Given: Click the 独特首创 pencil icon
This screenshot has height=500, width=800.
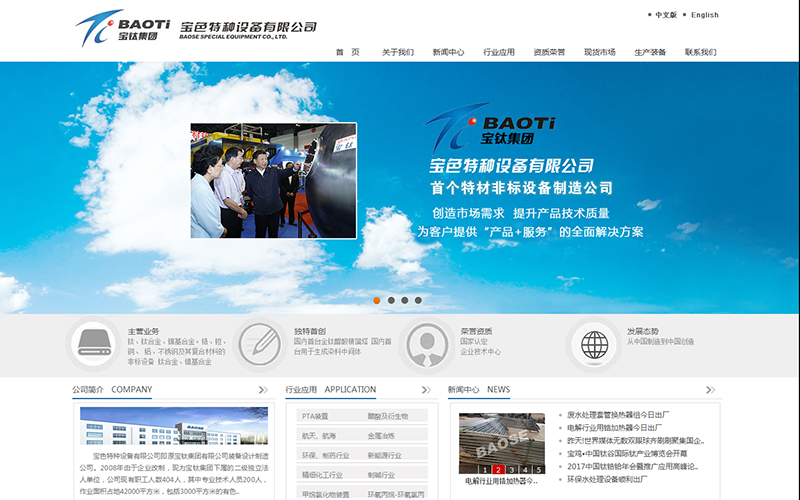Looking at the screenshot, I should tap(260, 344).
